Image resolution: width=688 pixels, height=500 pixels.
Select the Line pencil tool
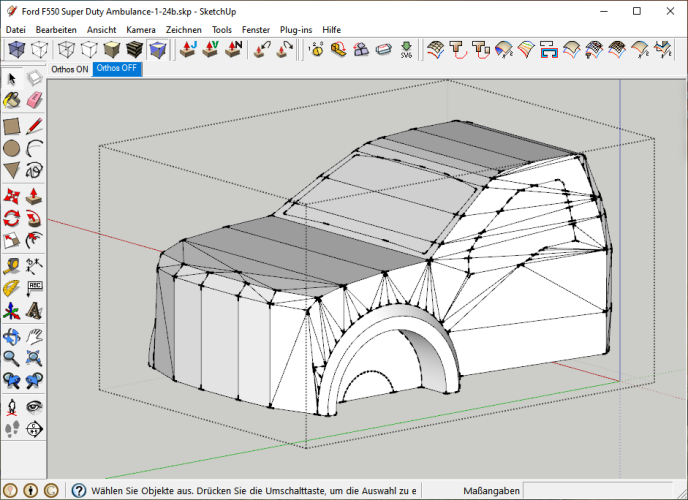point(34,126)
